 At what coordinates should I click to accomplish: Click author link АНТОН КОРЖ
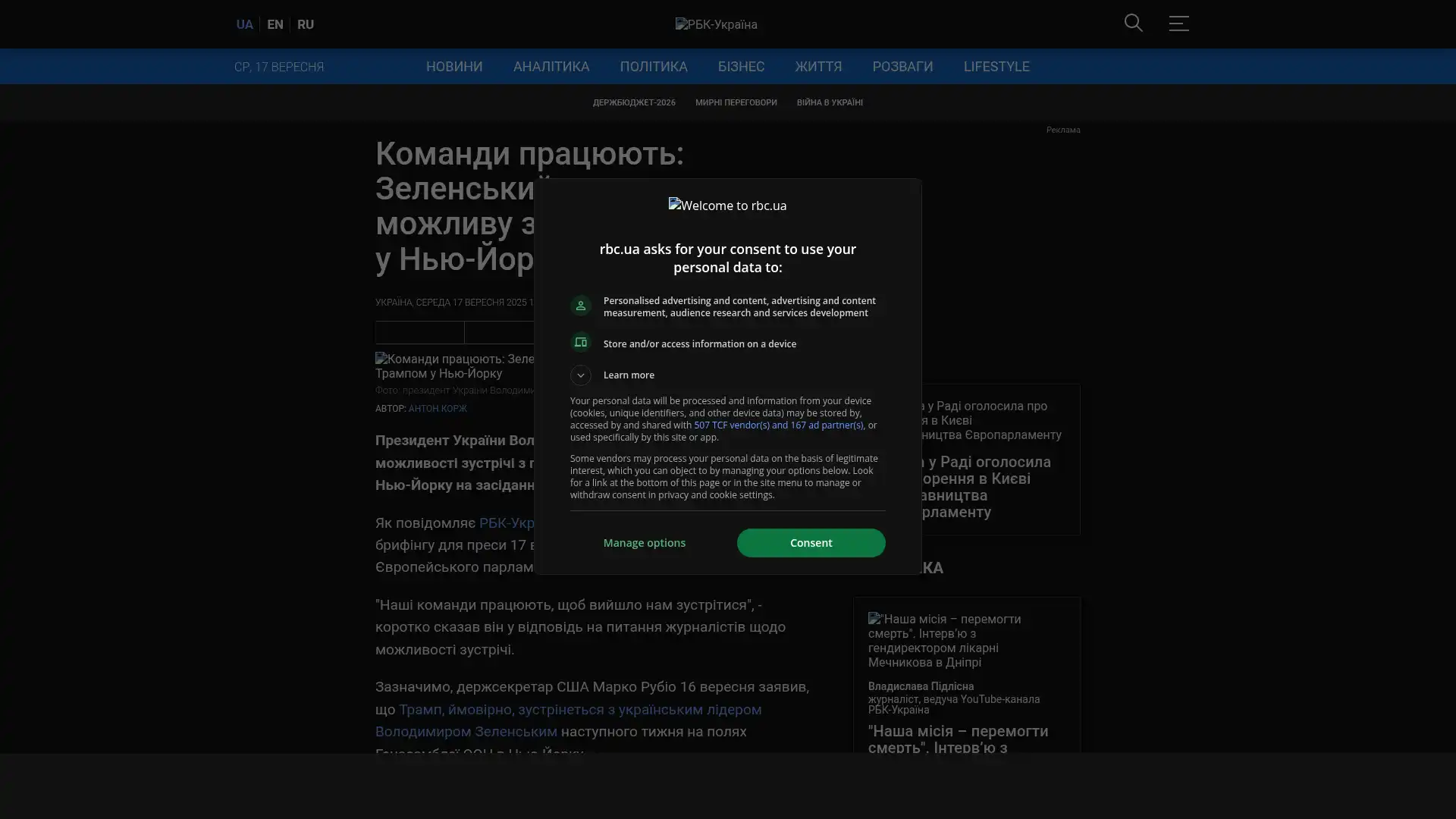(438, 409)
